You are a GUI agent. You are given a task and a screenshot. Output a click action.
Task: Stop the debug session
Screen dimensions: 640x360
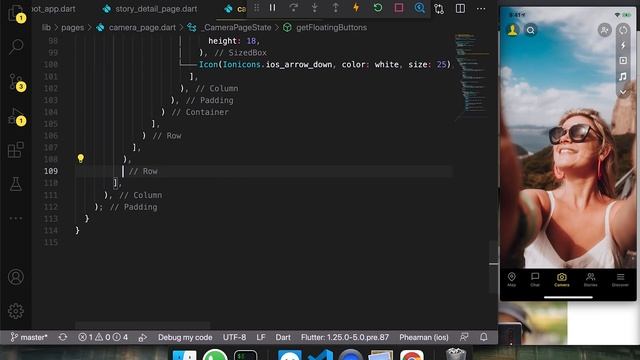(399, 8)
